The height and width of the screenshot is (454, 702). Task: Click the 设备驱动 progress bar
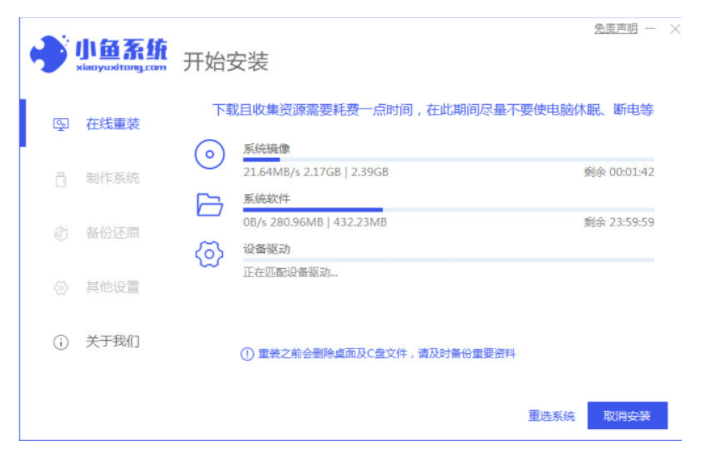448,259
